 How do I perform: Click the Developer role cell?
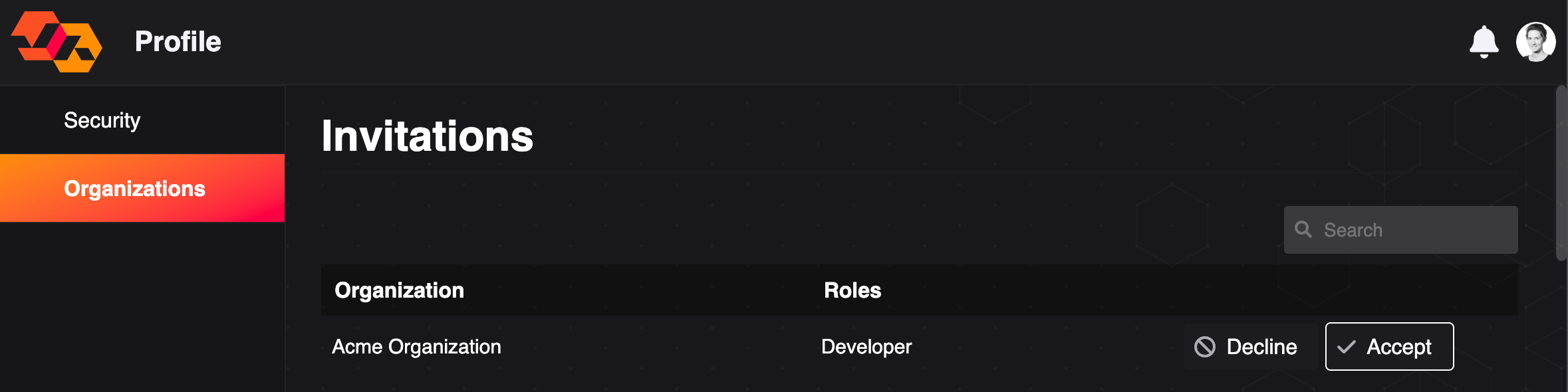point(866,347)
